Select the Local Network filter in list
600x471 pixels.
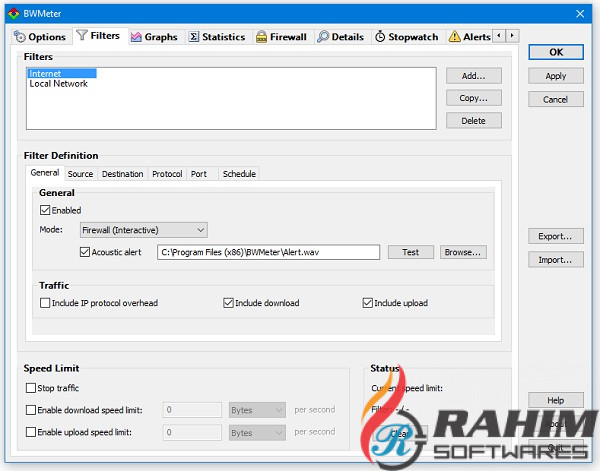coord(59,84)
